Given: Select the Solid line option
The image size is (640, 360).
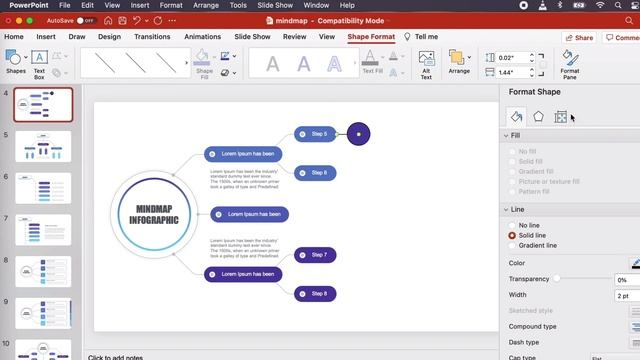Looking at the screenshot, I should (512, 236).
